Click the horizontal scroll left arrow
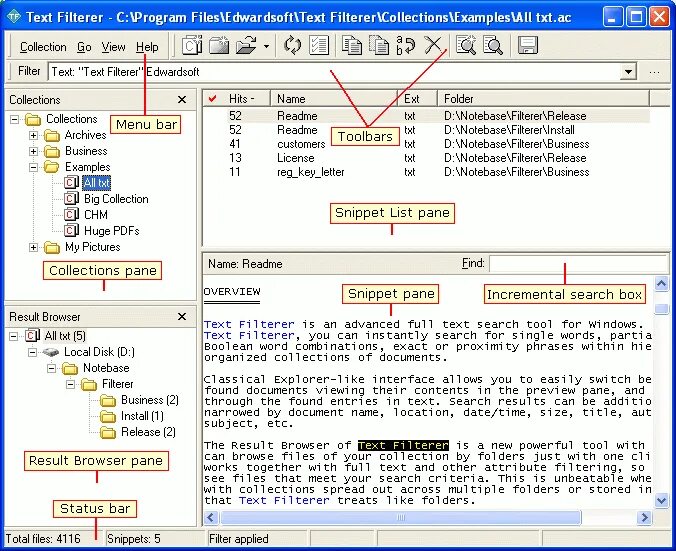Image resolution: width=676 pixels, height=551 pixels. [x=211, y=517]
